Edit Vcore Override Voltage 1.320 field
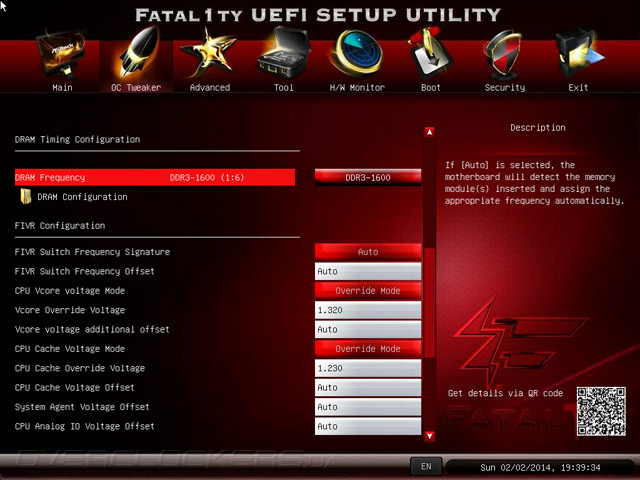Viewport: 640px width, 480px height. (x=368, y=310)
